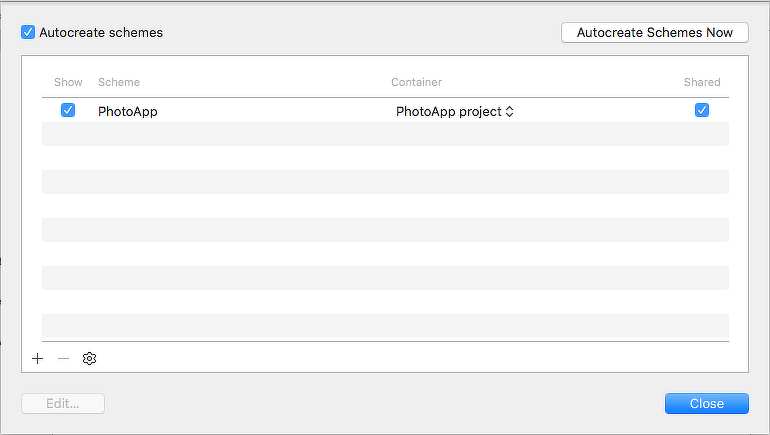Open the gear actions menu
This screenshot has height=435, width=770.
click(90, 358)
